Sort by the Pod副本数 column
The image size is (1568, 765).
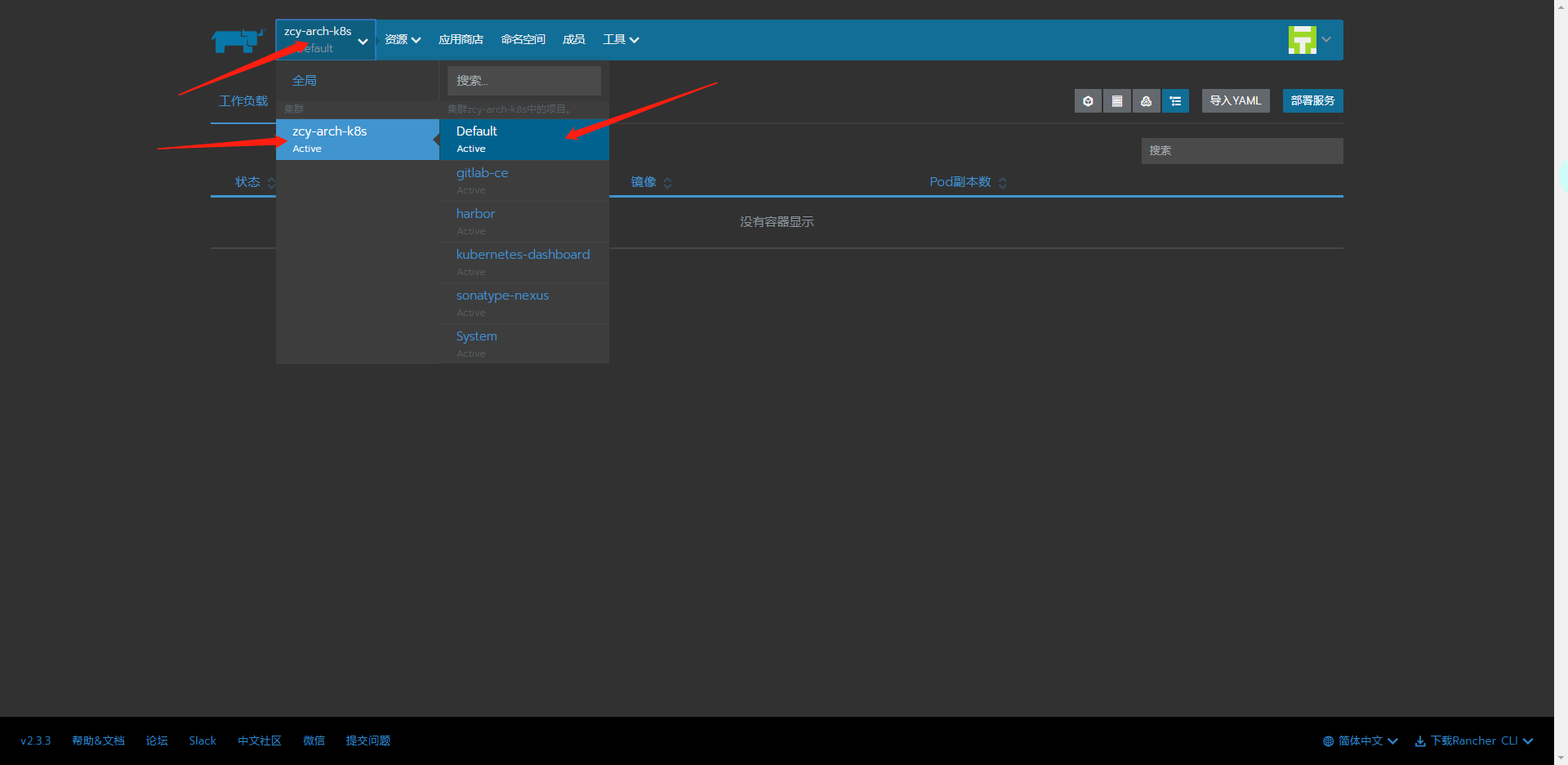click(x=968, y=182)
